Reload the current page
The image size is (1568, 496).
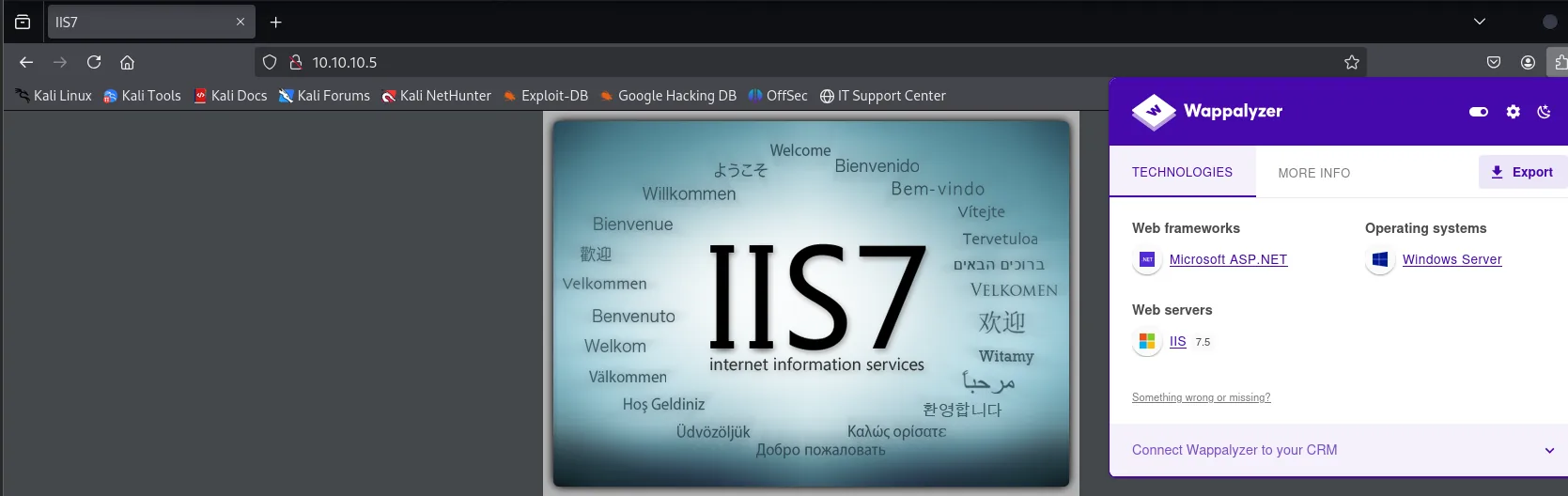[x=94, y=62]
